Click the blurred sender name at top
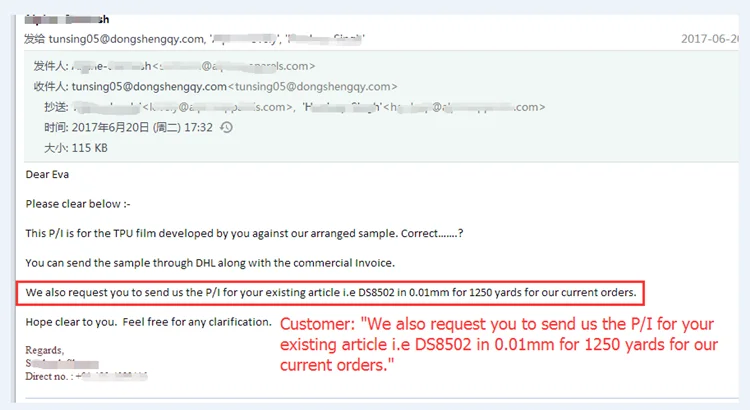 point(67,20)
